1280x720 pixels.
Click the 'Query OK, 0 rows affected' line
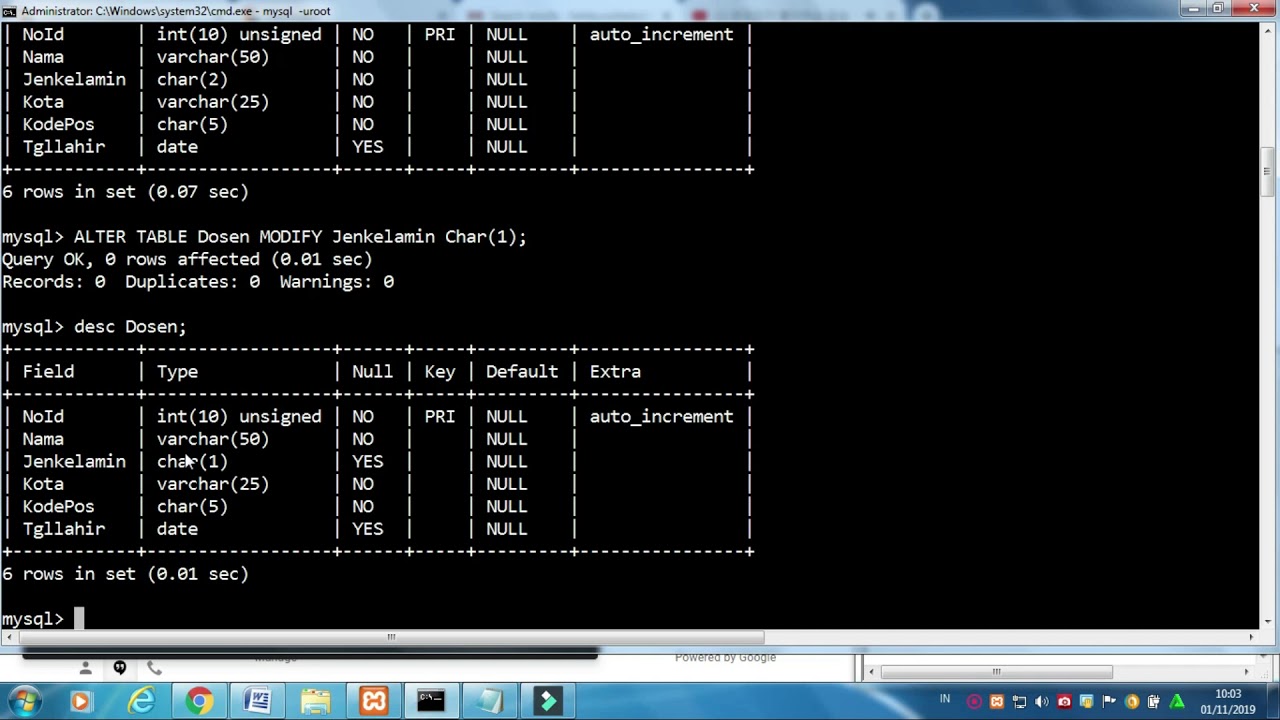[187, 259]
